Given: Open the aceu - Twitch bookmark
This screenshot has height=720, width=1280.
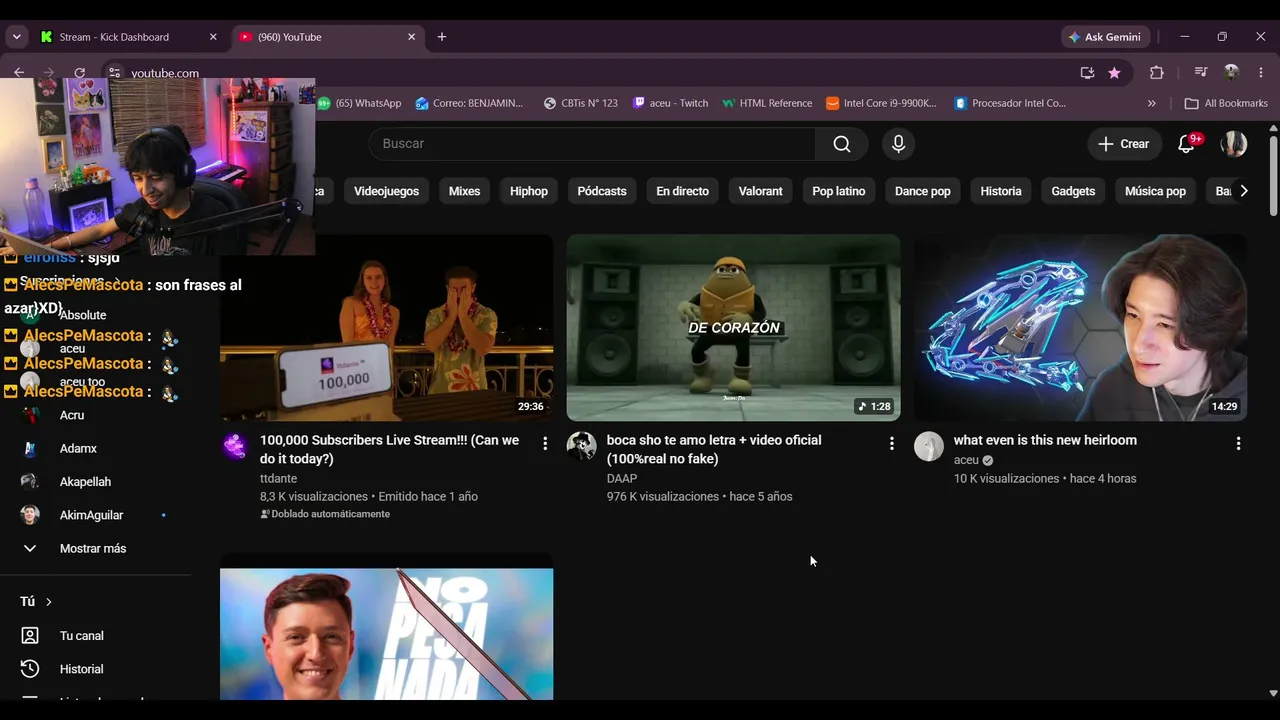Looking at the screenshot, I should pos(671,103).
